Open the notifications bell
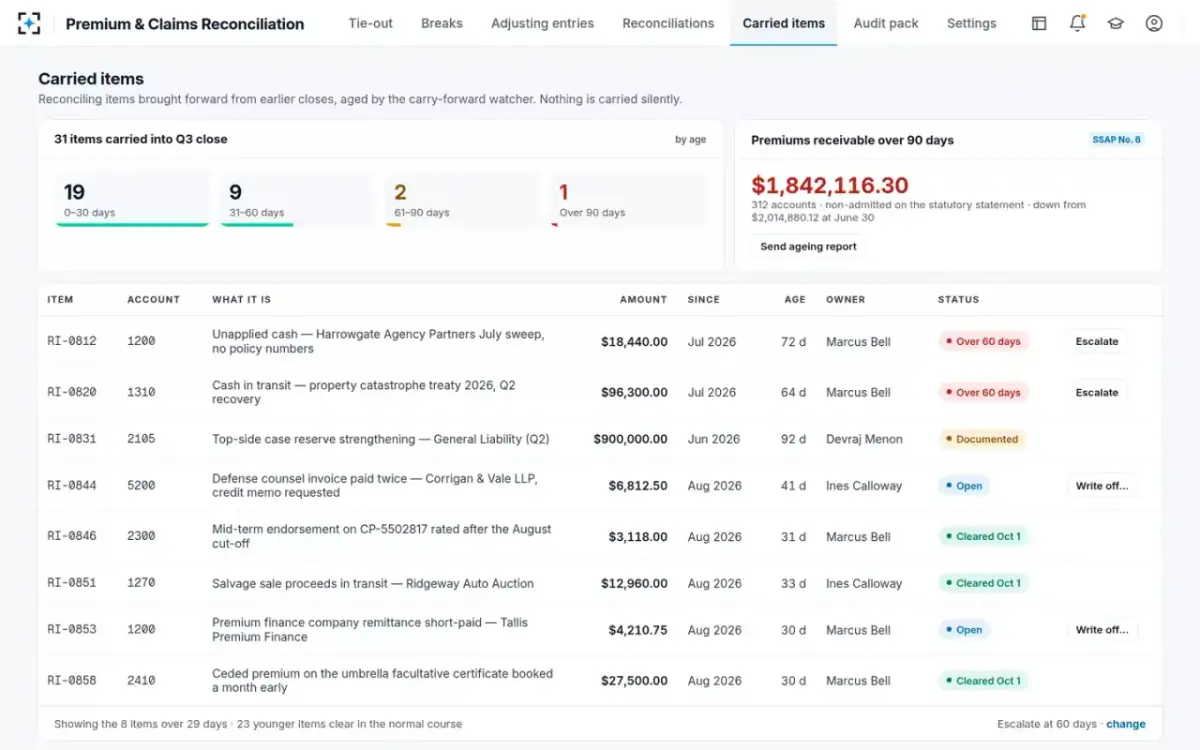Viewport: 1200px width, 750px height. (x=1077, y=23)
